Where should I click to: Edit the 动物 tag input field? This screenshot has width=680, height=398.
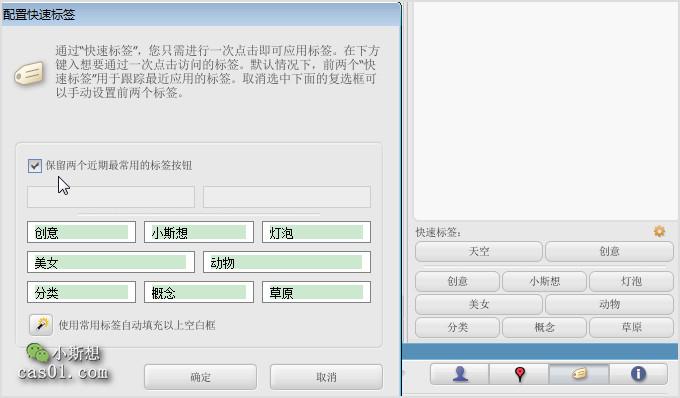287,262
